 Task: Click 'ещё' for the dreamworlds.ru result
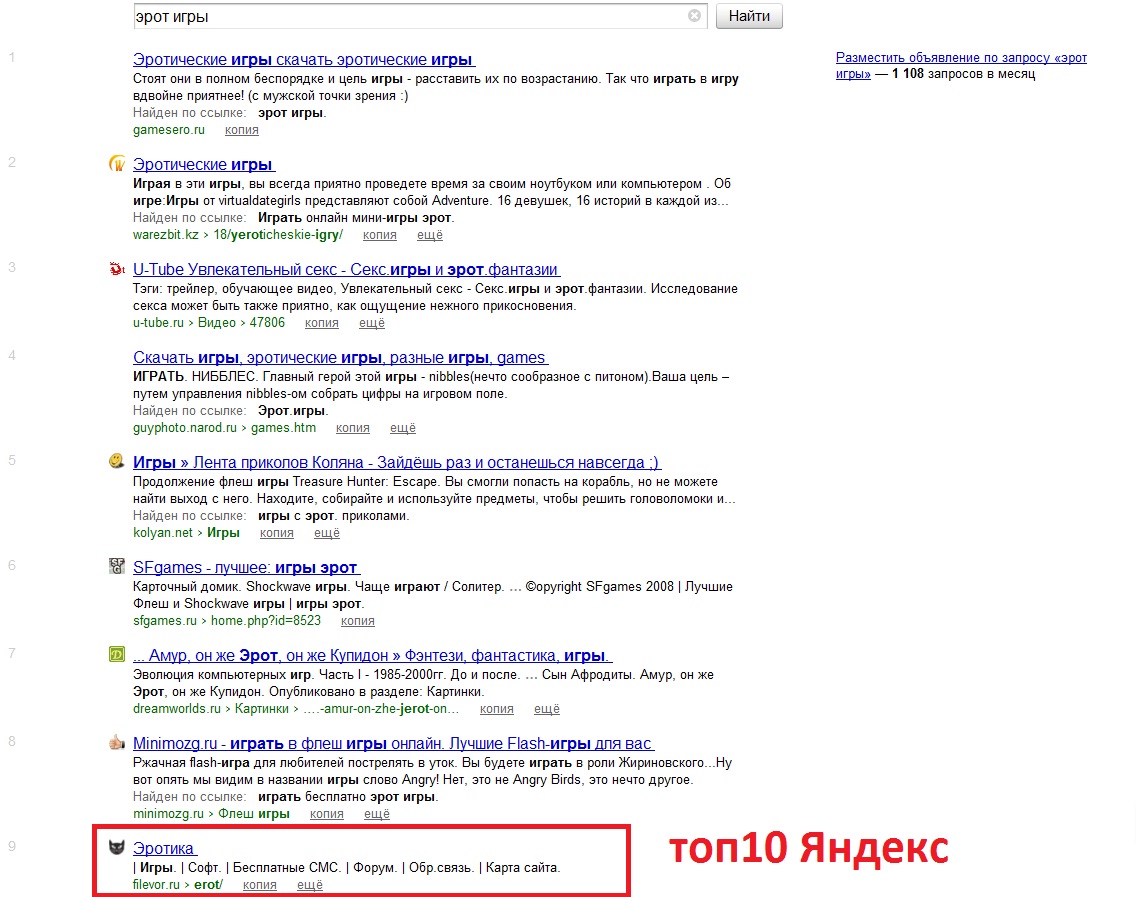(547, 709)
